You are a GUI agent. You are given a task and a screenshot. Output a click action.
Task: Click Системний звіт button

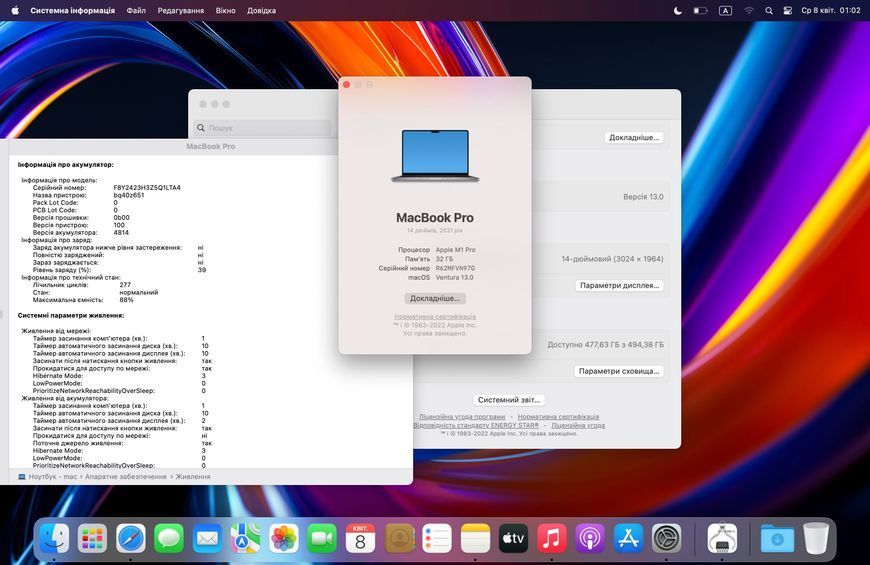(509, 400)
